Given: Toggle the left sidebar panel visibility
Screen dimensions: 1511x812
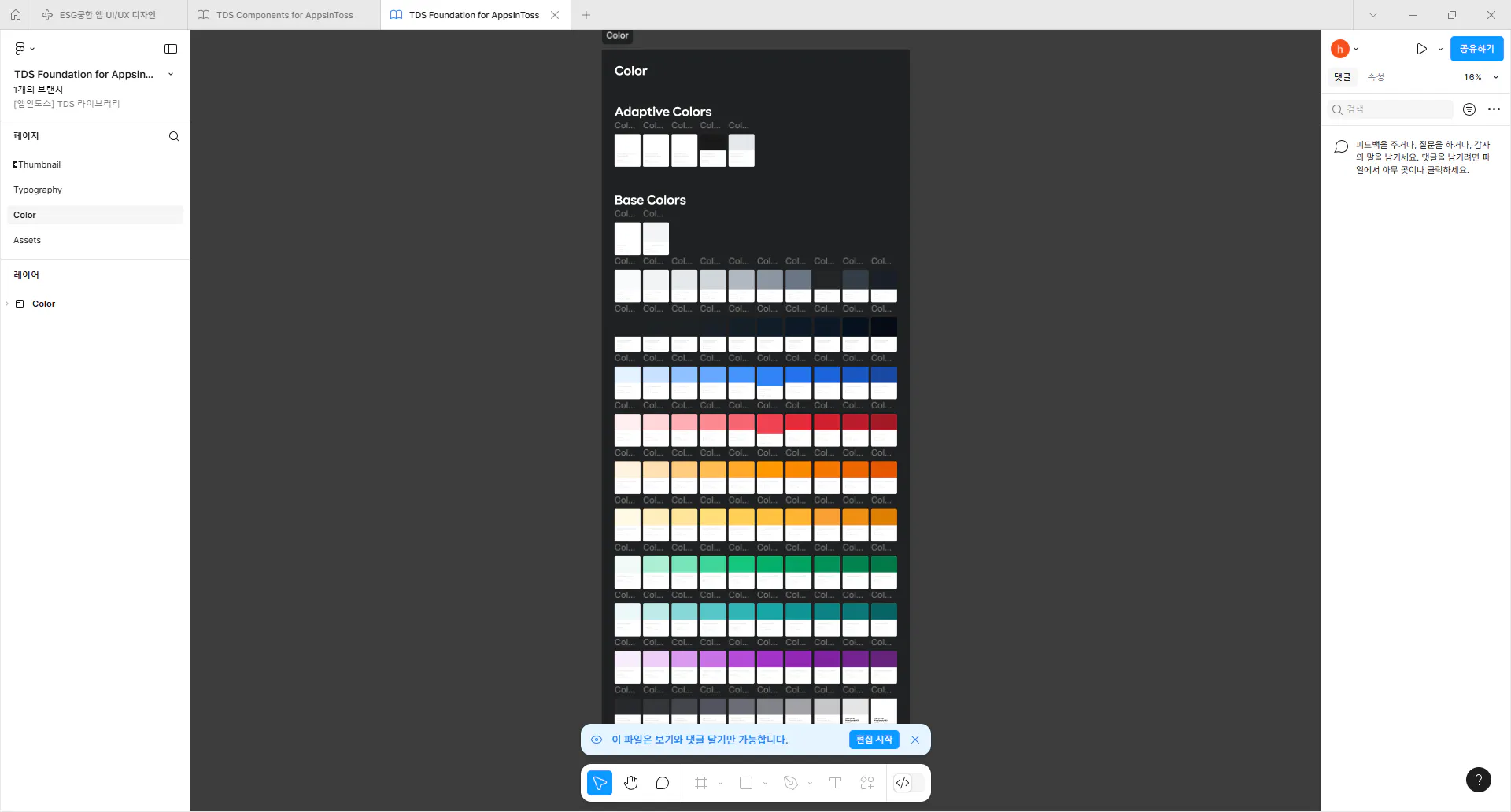Looking at the screenshot, I should coord(171,49).
